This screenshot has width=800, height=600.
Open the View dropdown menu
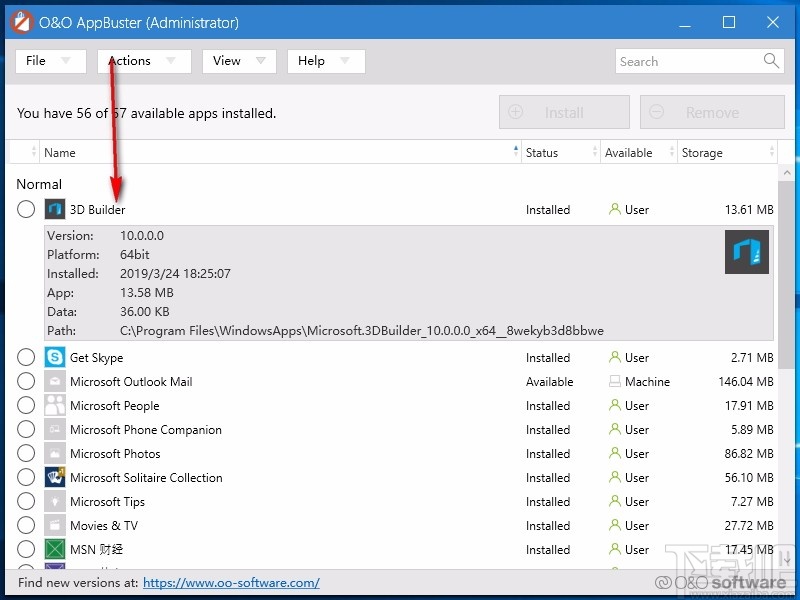238,61
